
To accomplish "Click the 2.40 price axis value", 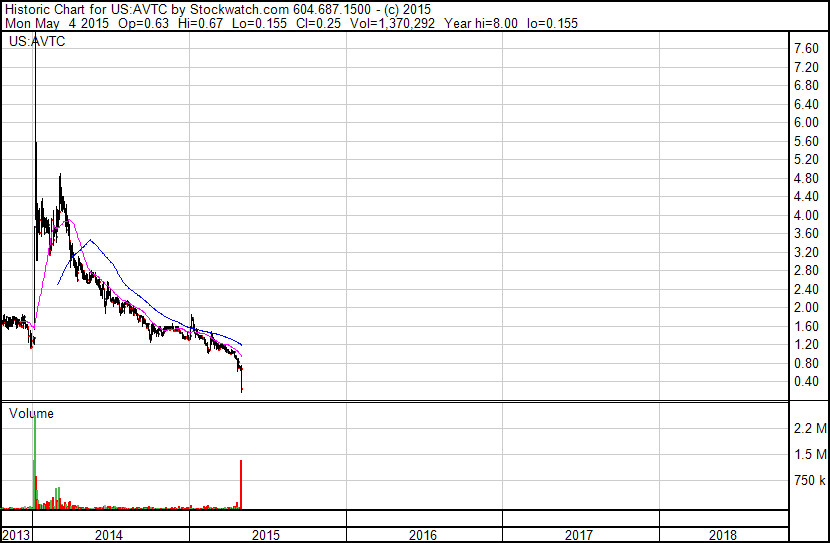I will (x=806, y=289).
